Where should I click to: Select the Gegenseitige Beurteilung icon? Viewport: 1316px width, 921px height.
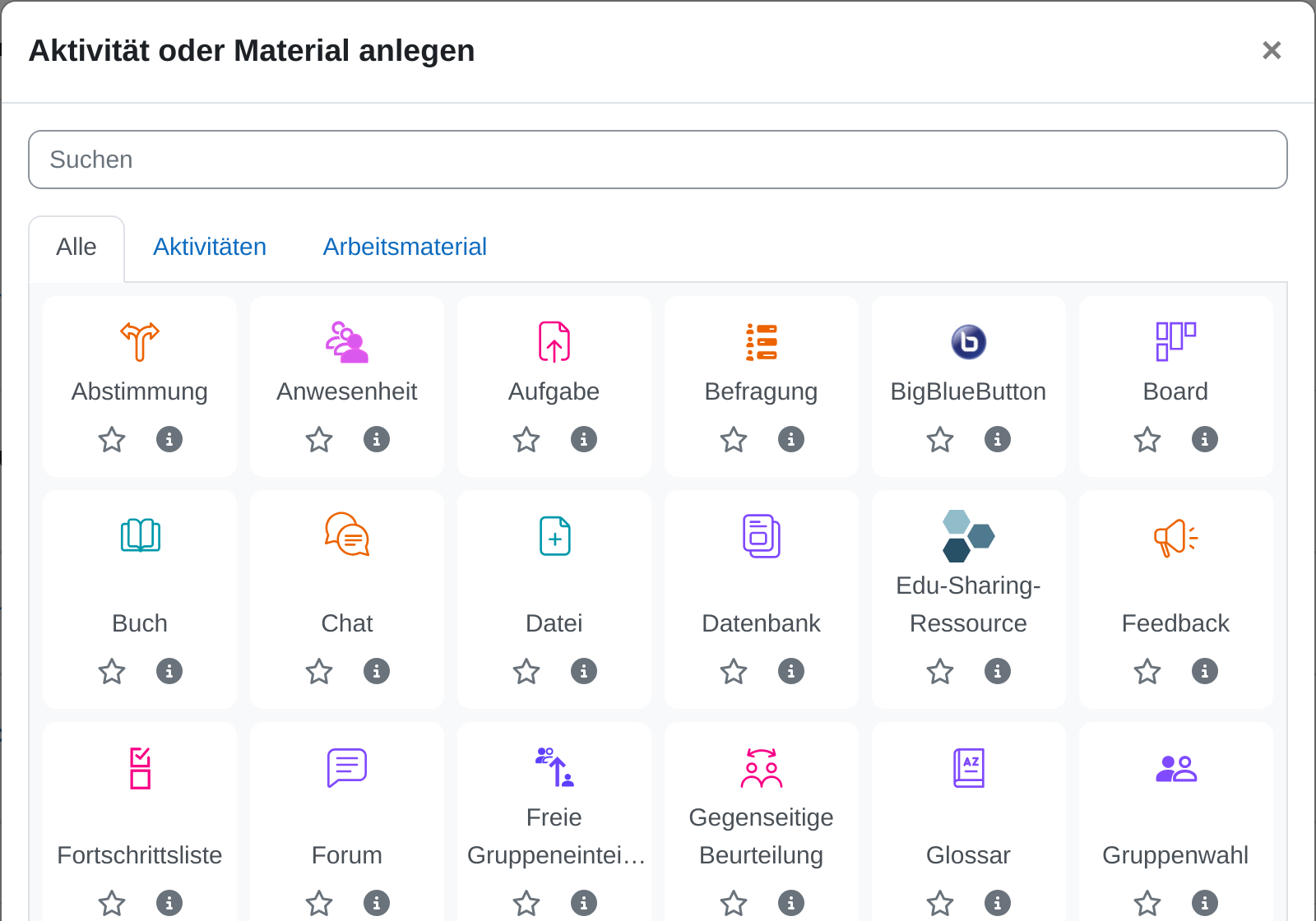[762, 768]
